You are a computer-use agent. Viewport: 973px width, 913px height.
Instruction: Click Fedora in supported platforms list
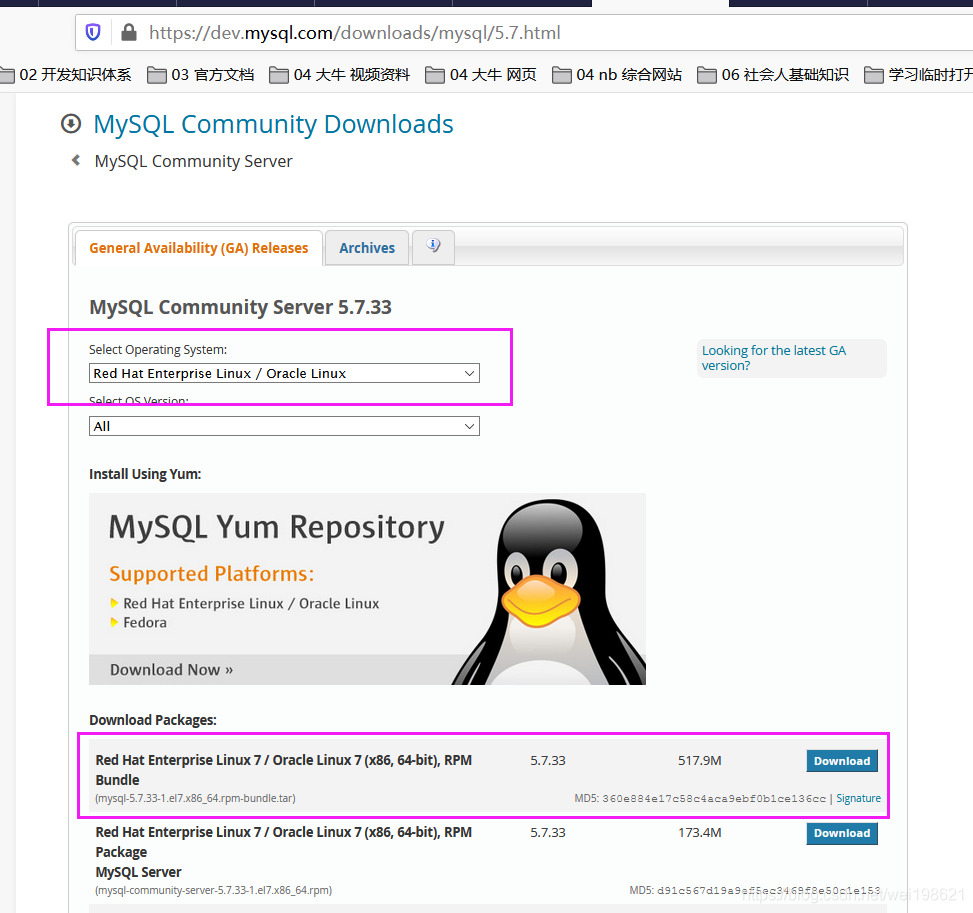[x=145, y=623]
